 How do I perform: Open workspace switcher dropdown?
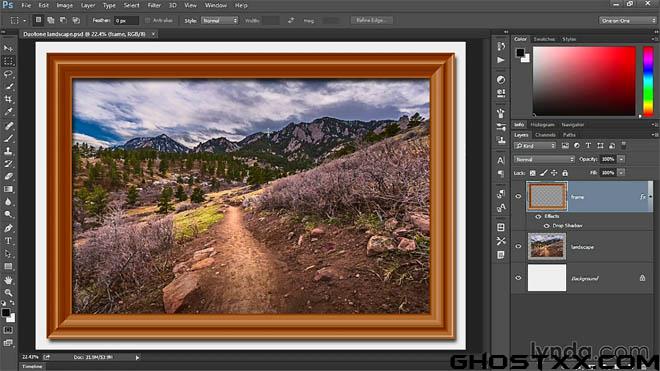(627, 20)
